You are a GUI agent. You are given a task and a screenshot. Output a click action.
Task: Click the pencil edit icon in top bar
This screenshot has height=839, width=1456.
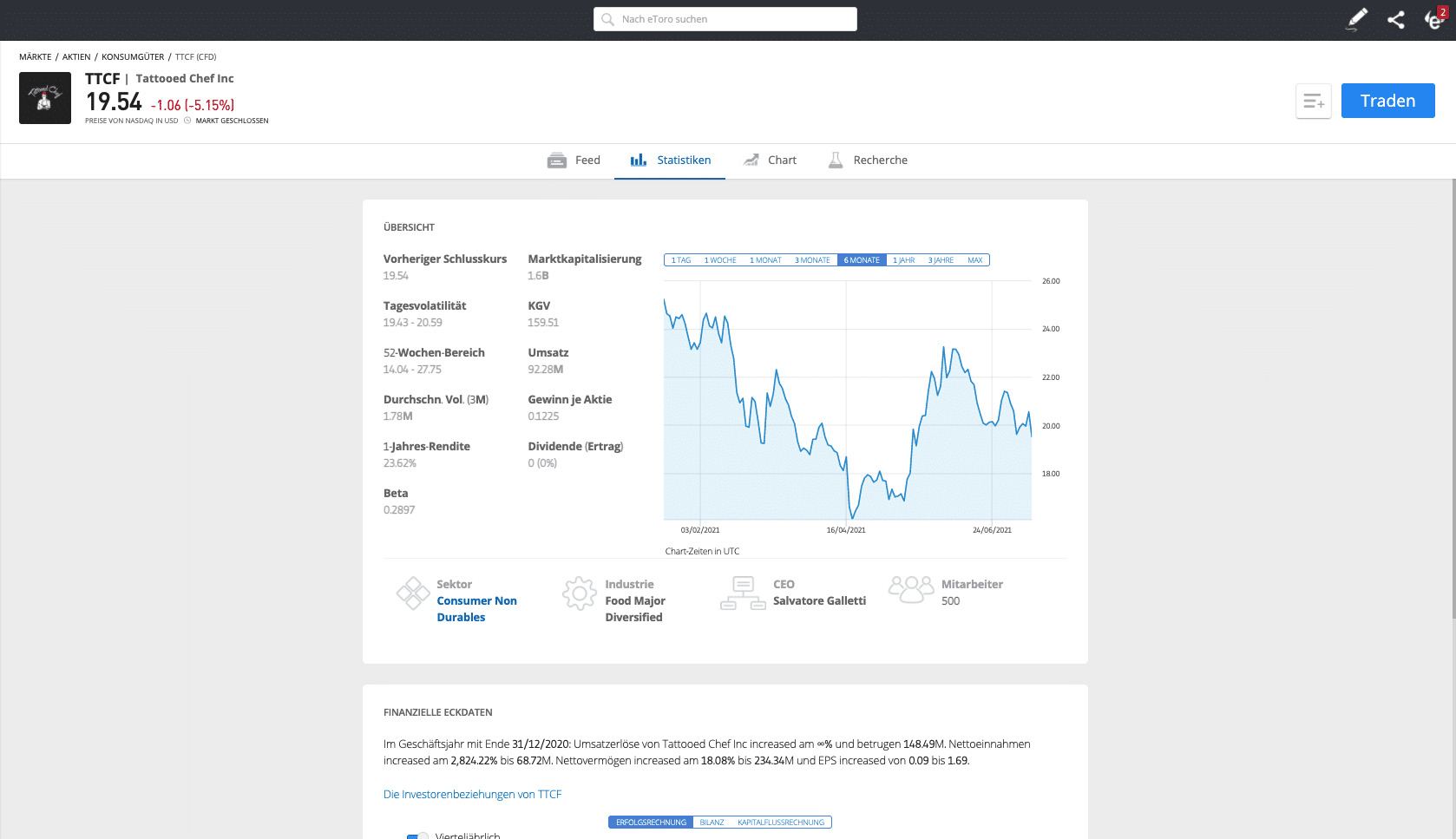[1357, 19]
